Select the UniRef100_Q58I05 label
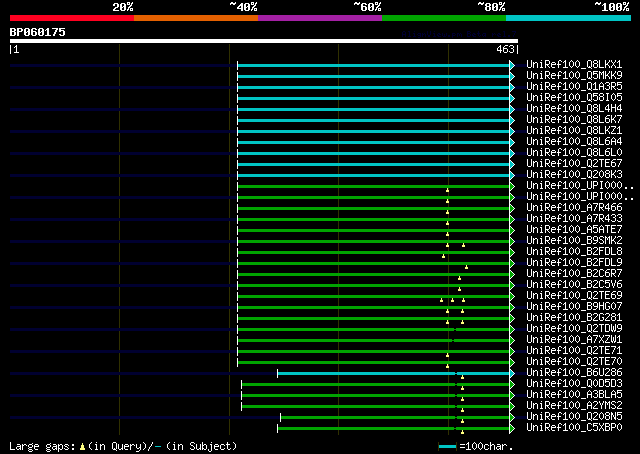 tap(574, 98)
